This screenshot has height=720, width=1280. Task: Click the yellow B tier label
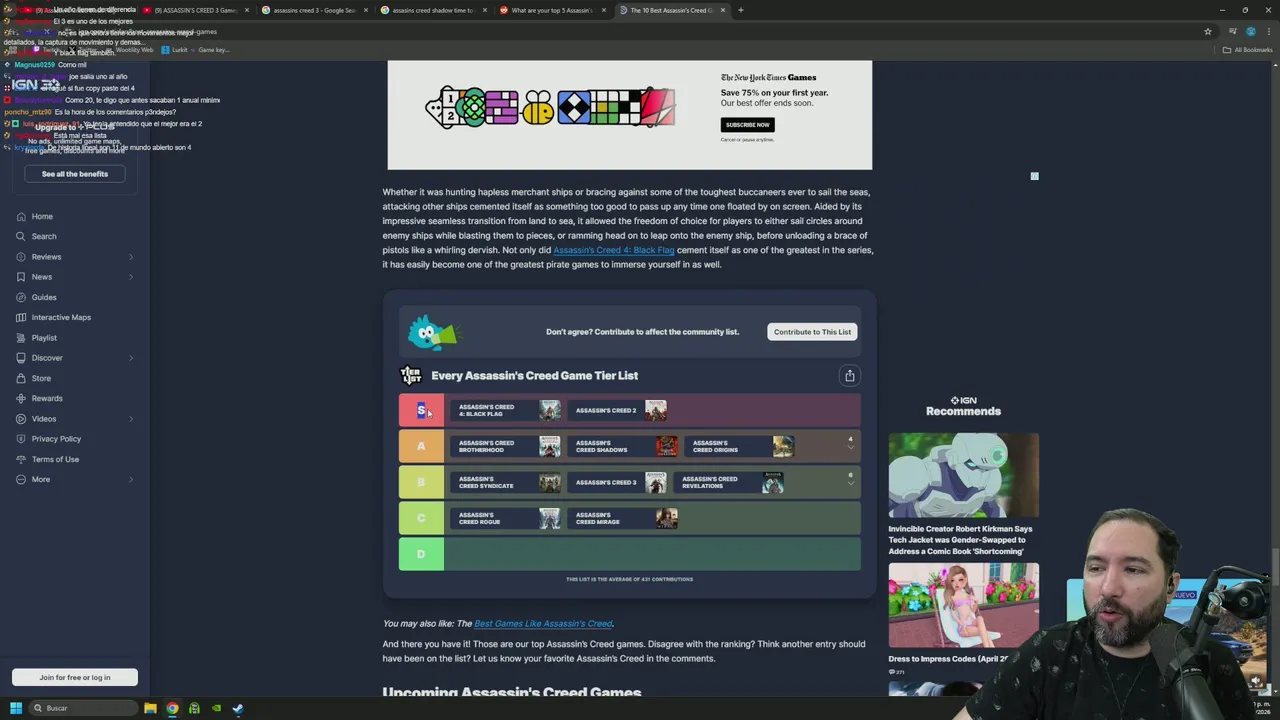[421, 482]
